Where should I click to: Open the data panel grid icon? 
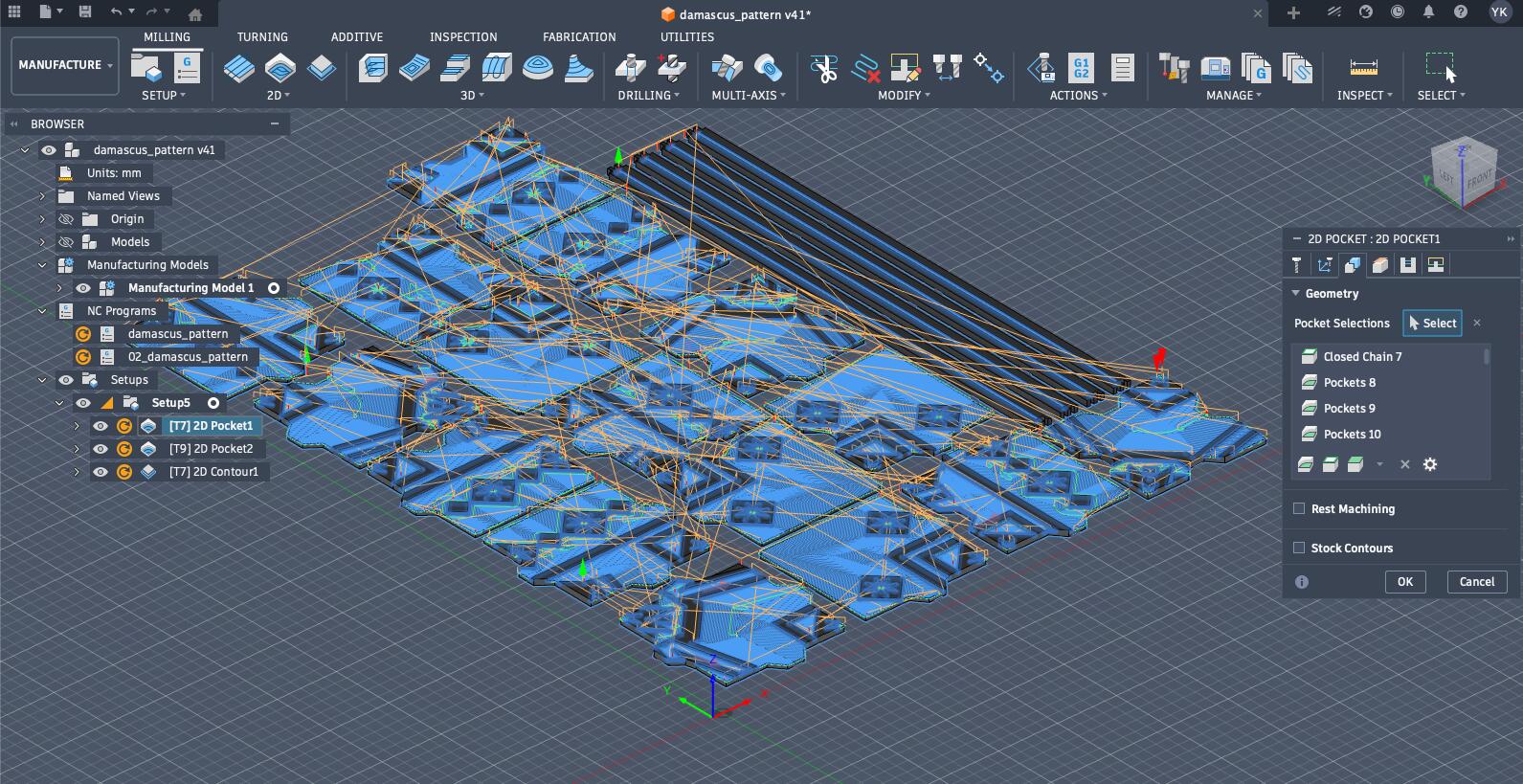[14, 12]
